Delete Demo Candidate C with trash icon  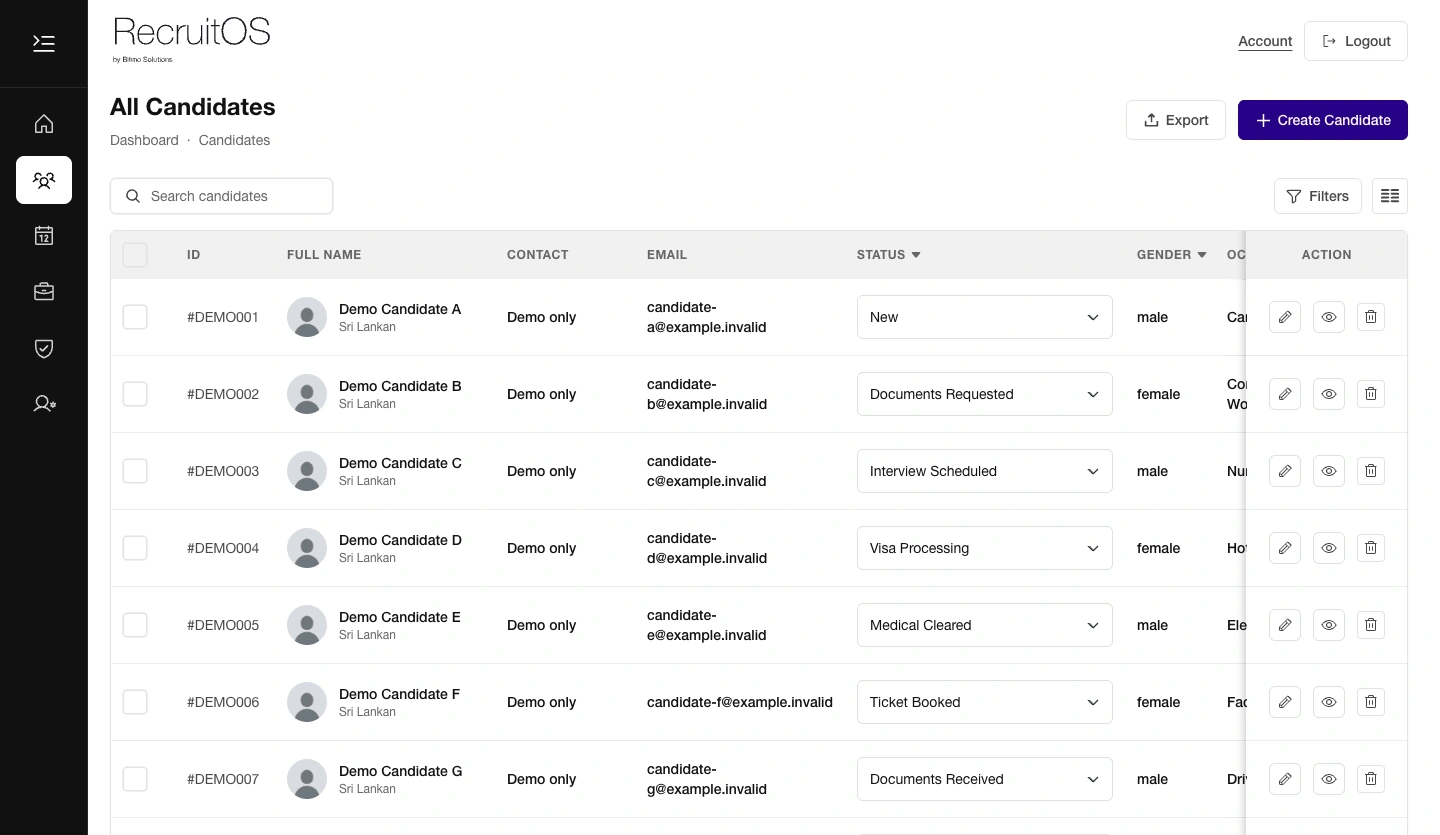(x=1371, y=471)
